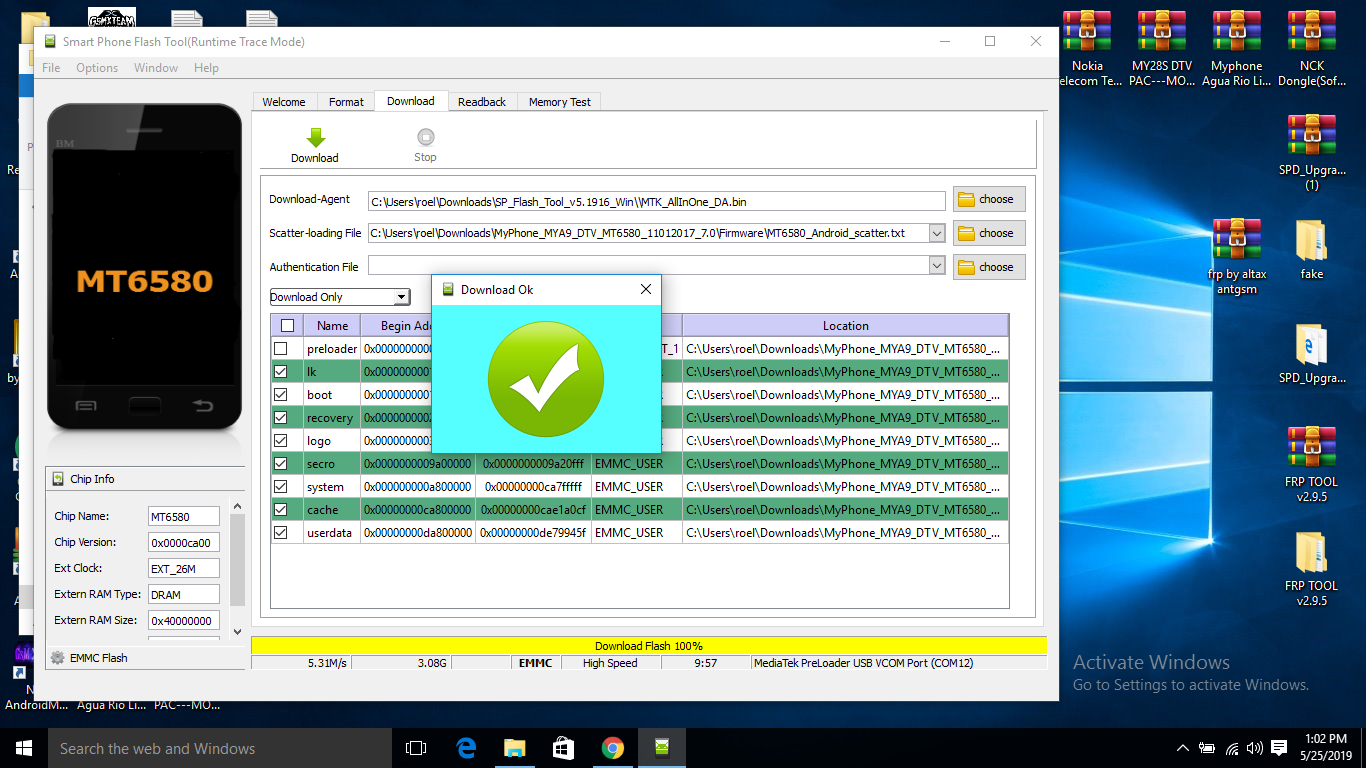Open the MY28S DTV archive on desktop
Image resolution: width=1366 pixels, height=768 pixels.
1161,33
